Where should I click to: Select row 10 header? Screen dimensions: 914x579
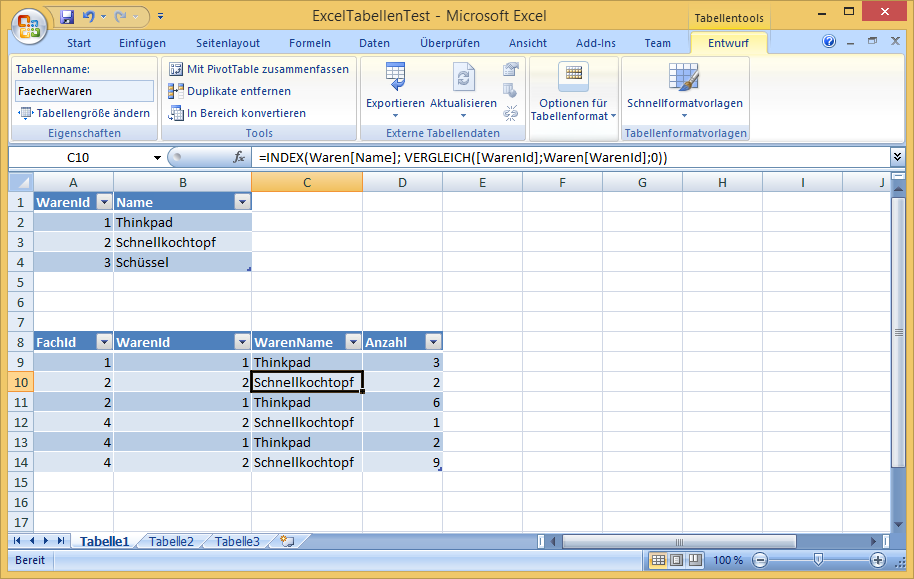21,383
